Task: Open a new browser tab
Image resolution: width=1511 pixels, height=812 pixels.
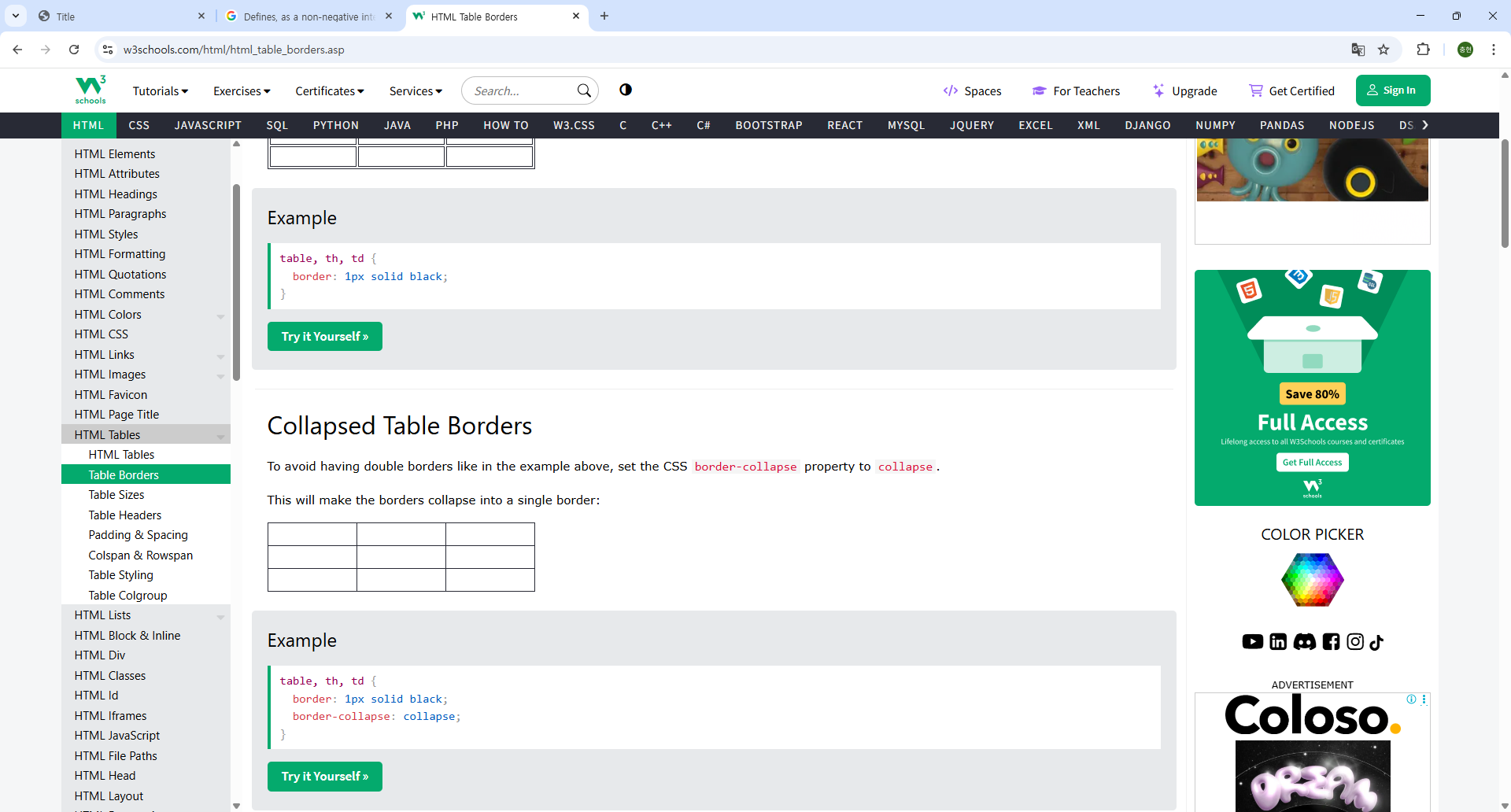Action: click(604, 16)
